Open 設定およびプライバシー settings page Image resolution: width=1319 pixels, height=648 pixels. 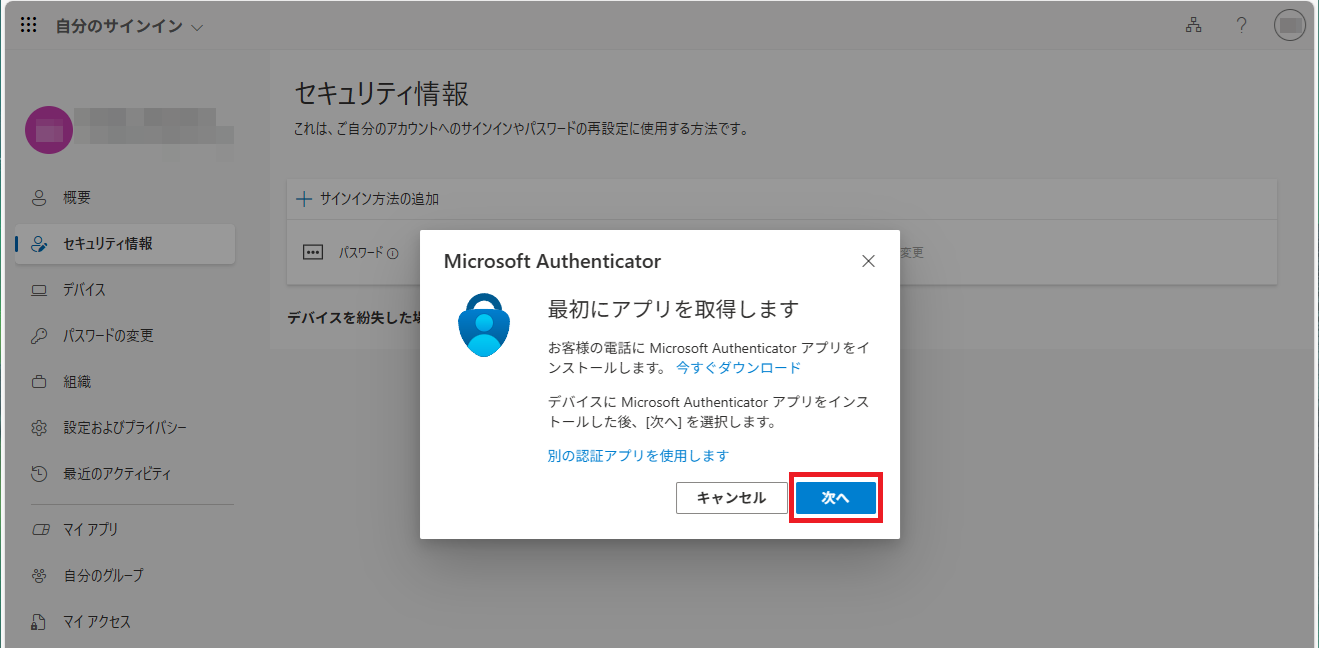tap(125, 428)
